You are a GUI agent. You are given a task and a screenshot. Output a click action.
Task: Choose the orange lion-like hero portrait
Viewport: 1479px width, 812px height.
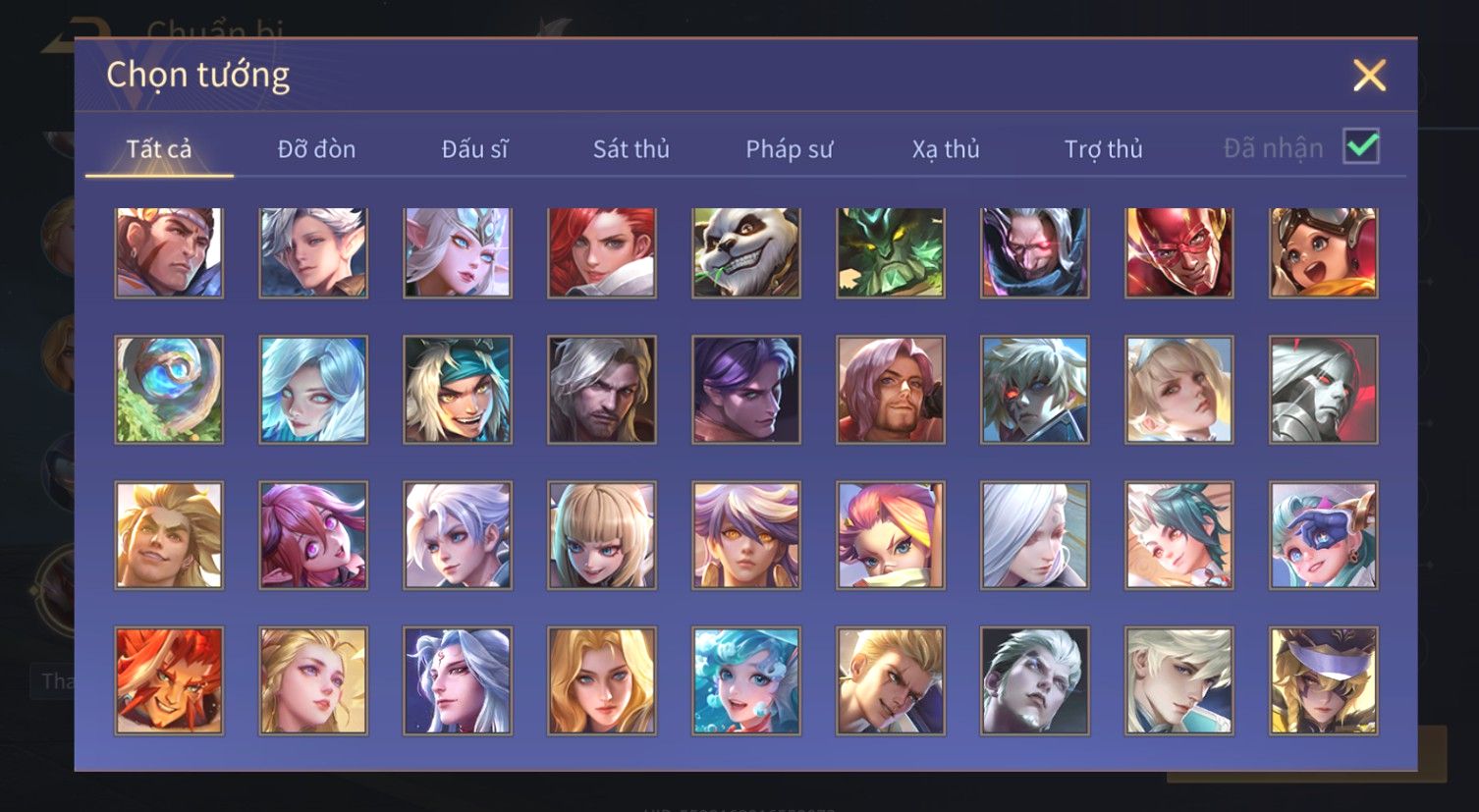(169, 681)
